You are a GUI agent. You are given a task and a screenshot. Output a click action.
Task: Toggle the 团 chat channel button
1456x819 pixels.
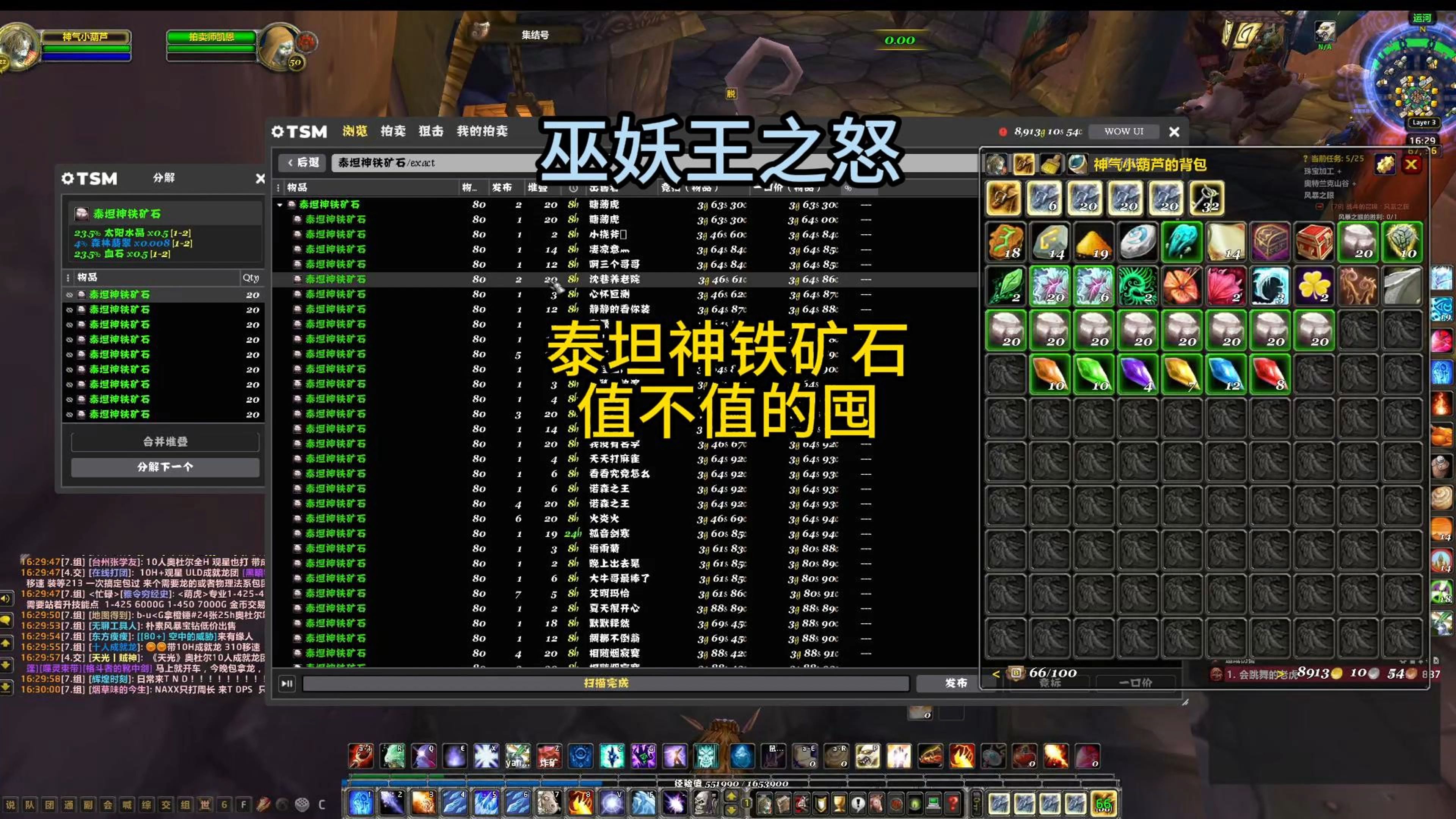pyautogui.click(x=50, y=804)
